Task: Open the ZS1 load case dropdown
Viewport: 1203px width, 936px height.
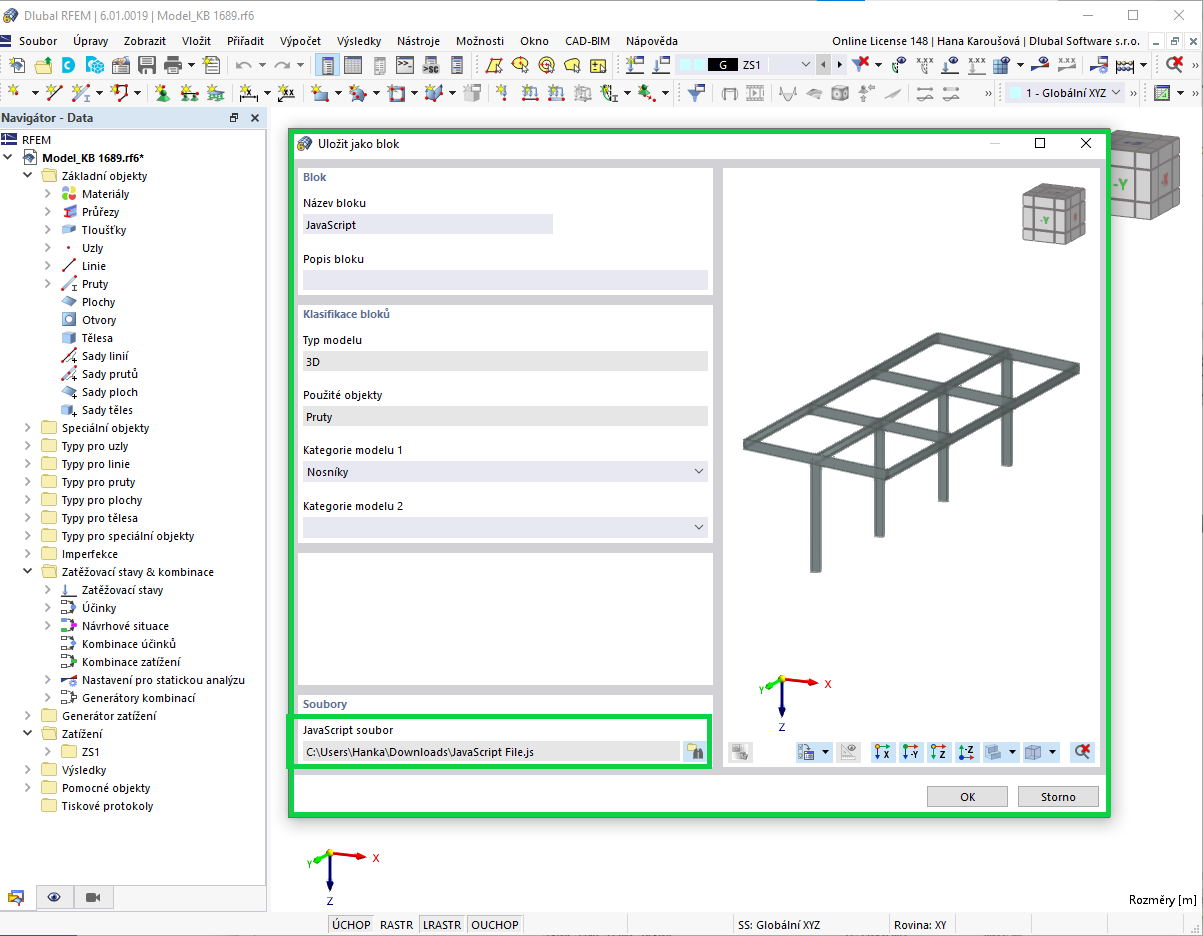Action: click(x=805, y=65)
